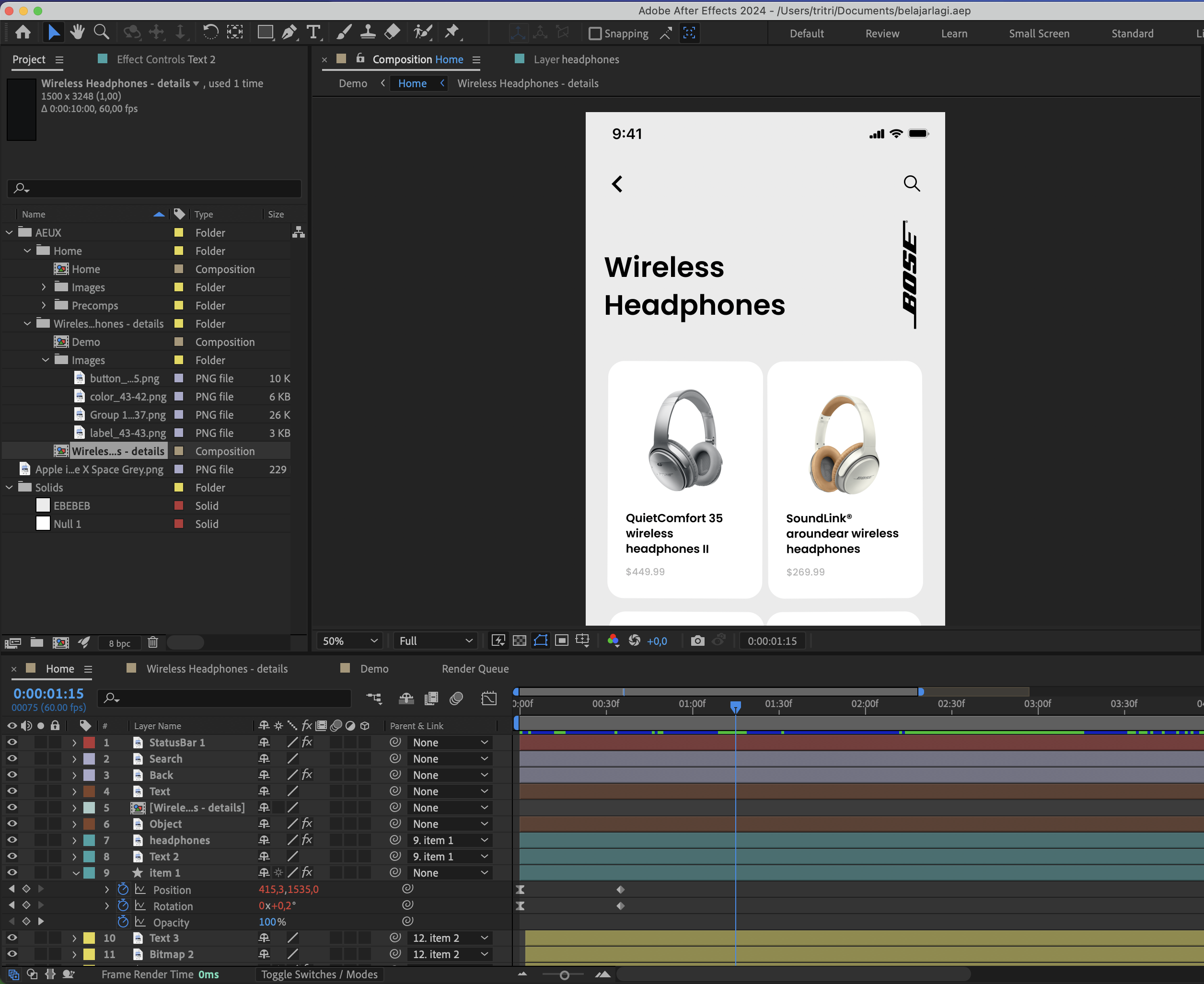This screenshot has height=984, width=1204.
Task: Select the Horizontal Type tool
Action: click(x=313, y=32)
